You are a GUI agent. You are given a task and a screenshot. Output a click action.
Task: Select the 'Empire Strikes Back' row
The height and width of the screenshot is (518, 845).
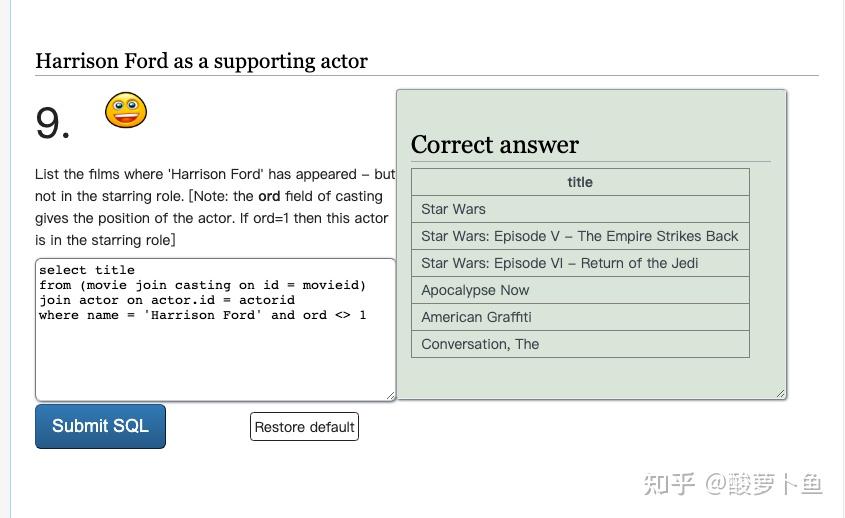tap(580, 236)
